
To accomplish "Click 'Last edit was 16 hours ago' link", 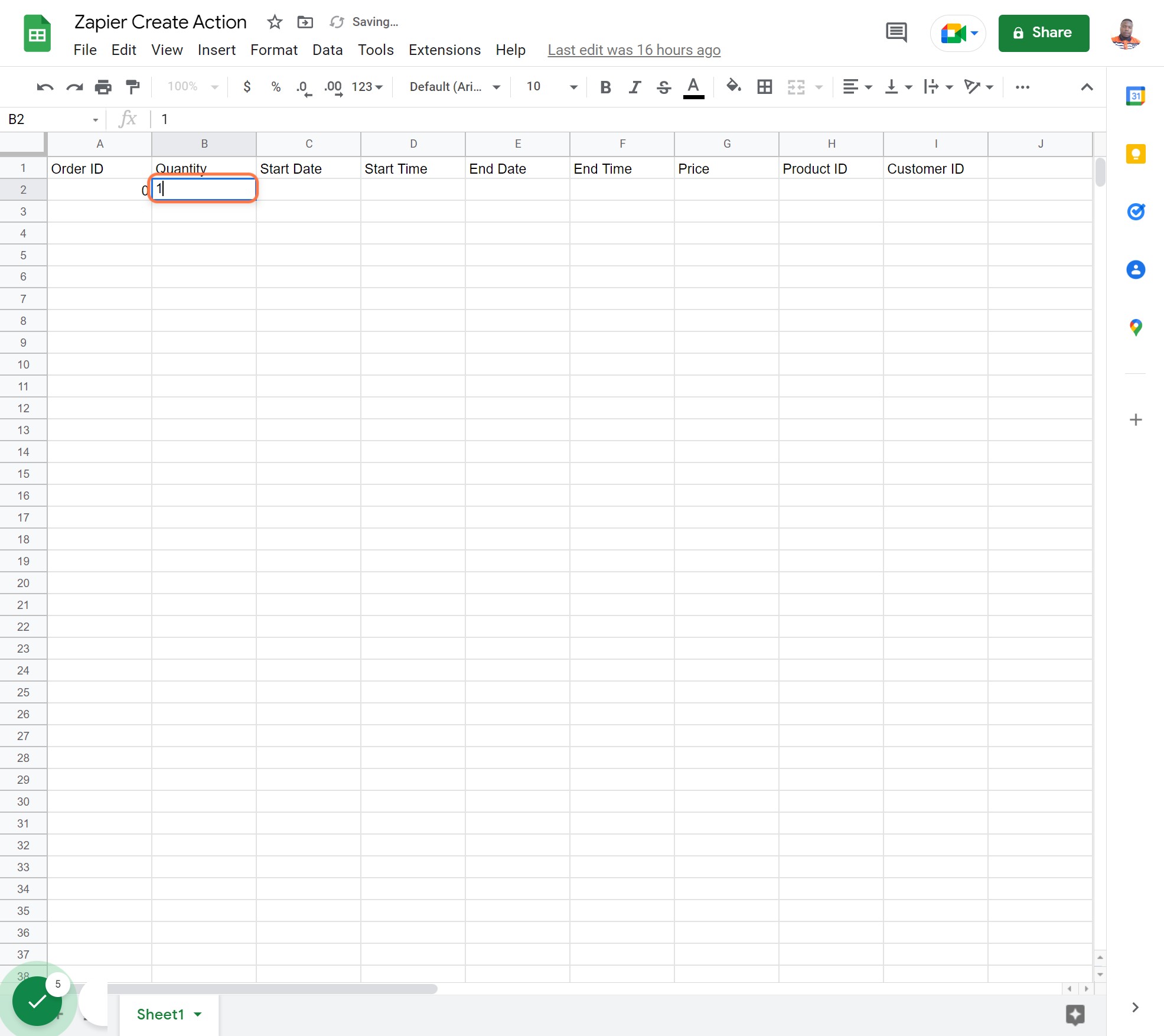I will [x=634, y=50].
